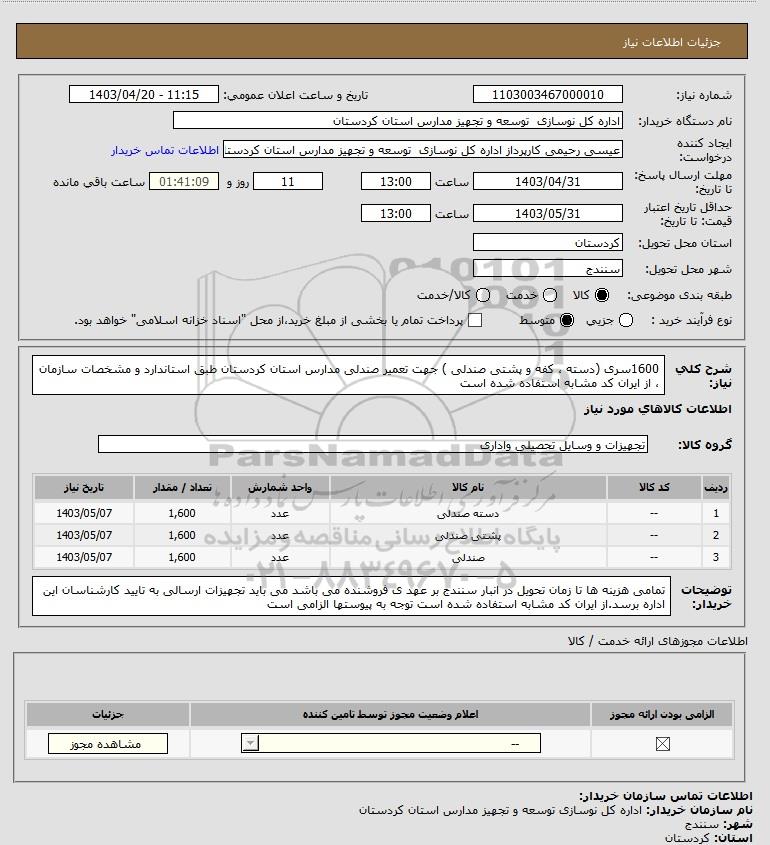Select the خدمت radio button
The image size is (770, 845).
550,295
